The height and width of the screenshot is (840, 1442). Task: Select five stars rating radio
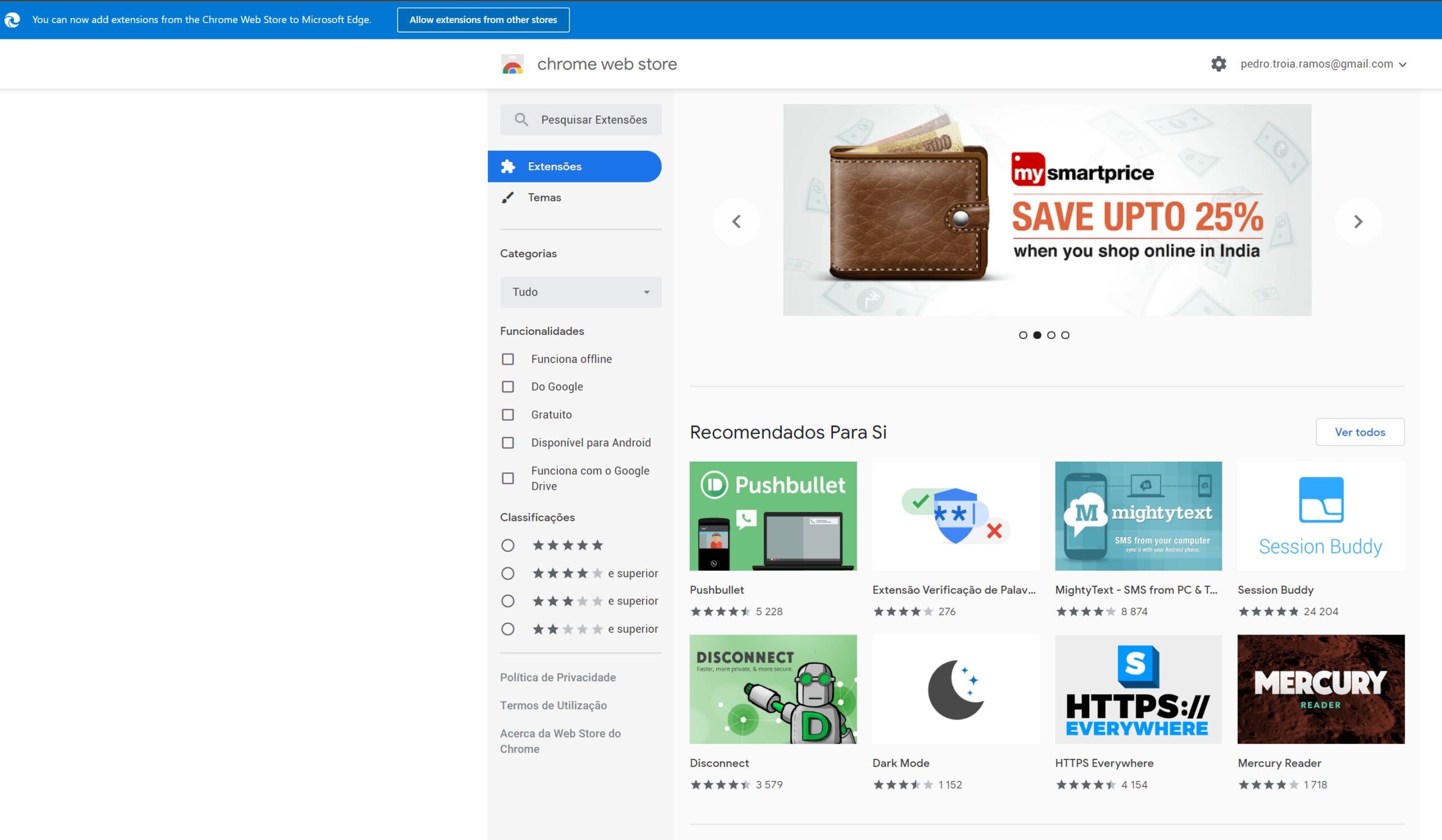(x=508, y=546)
